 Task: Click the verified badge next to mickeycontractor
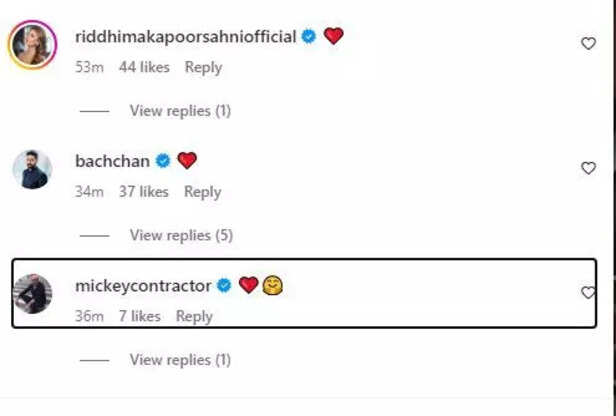point(225,286)
